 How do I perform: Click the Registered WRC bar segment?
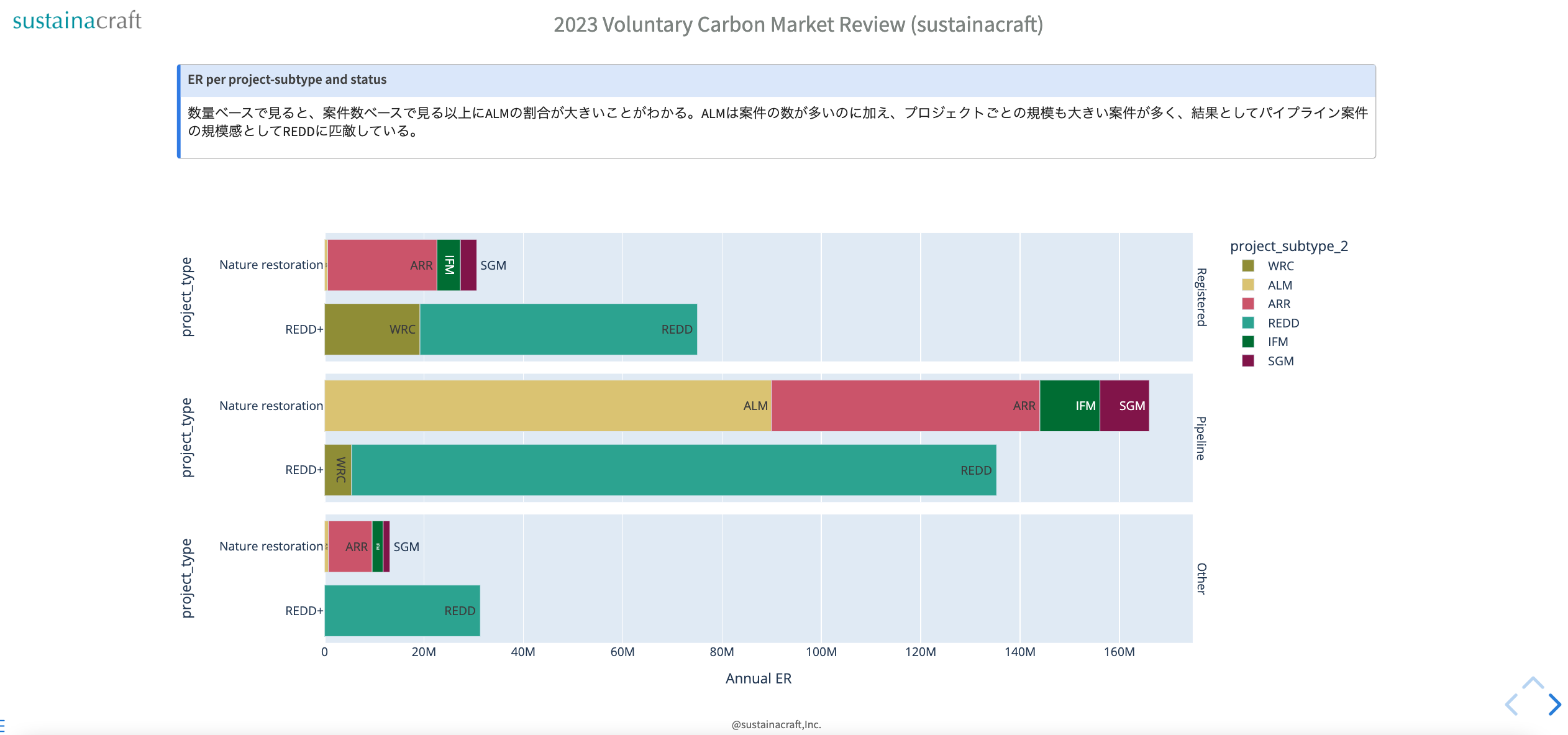371,329
